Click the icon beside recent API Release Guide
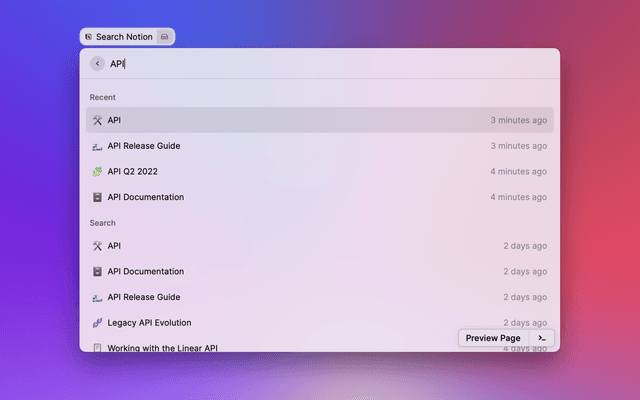The image size is (640, 400). (x=97, y=146)
